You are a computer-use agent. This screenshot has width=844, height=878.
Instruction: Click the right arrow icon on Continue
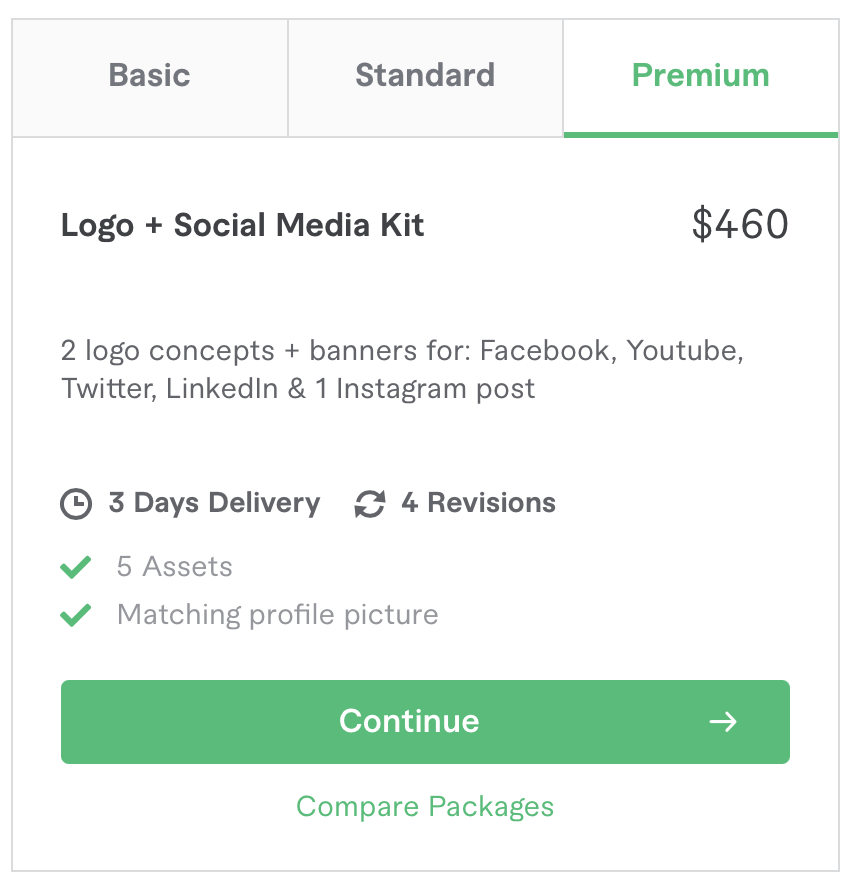[722, 722]
